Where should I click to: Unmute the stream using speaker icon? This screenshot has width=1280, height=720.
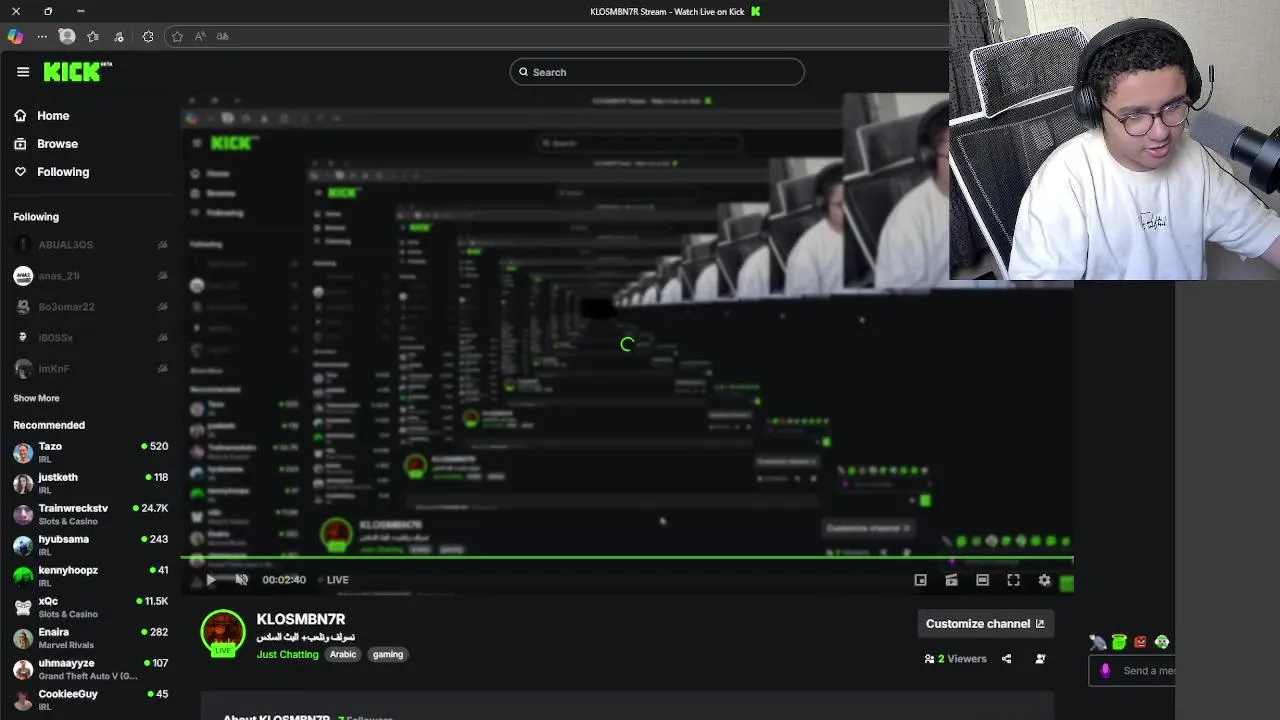241,580
